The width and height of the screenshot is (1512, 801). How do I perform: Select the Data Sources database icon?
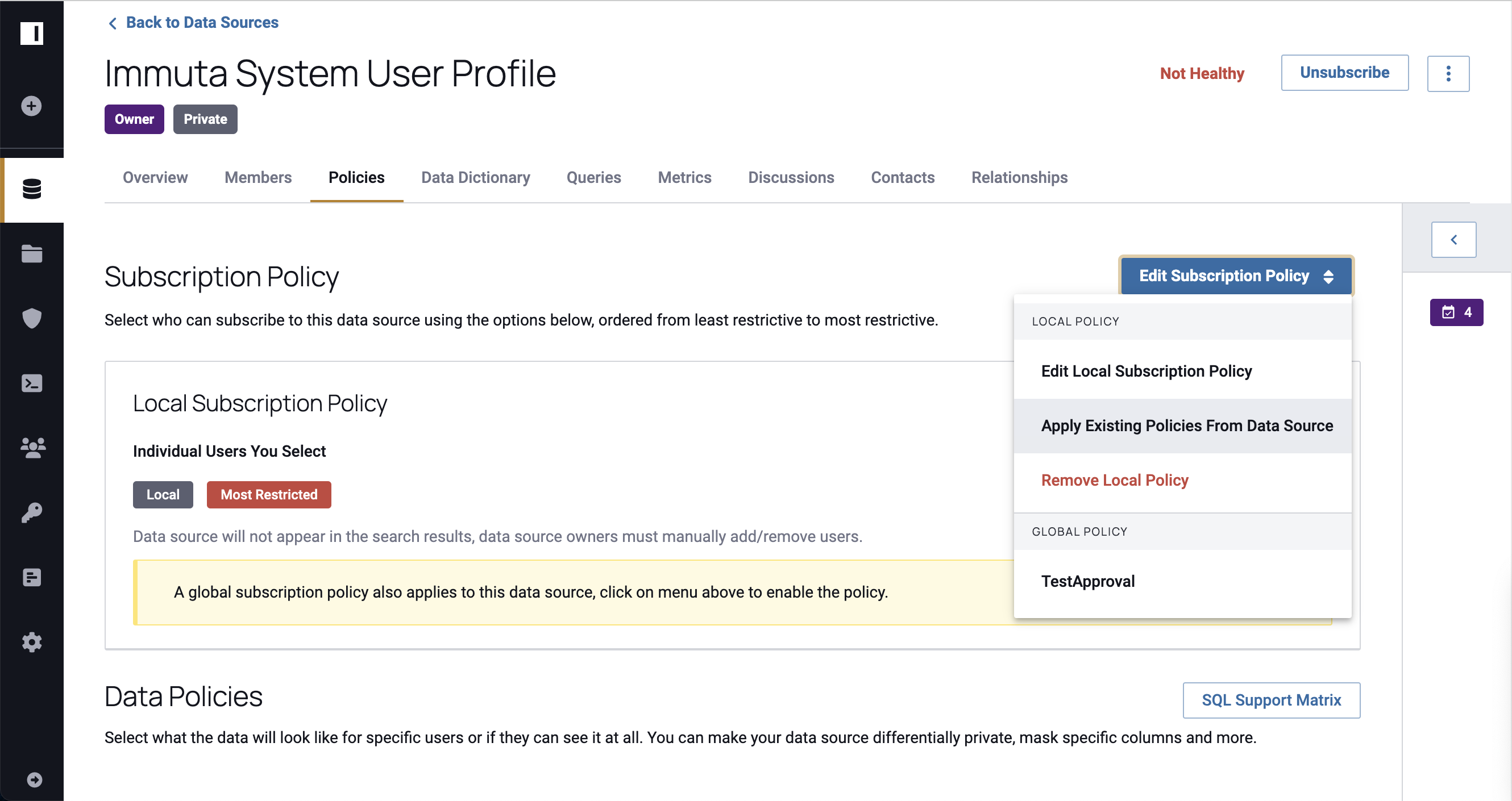pyautogui.click(x=32, y=189)
